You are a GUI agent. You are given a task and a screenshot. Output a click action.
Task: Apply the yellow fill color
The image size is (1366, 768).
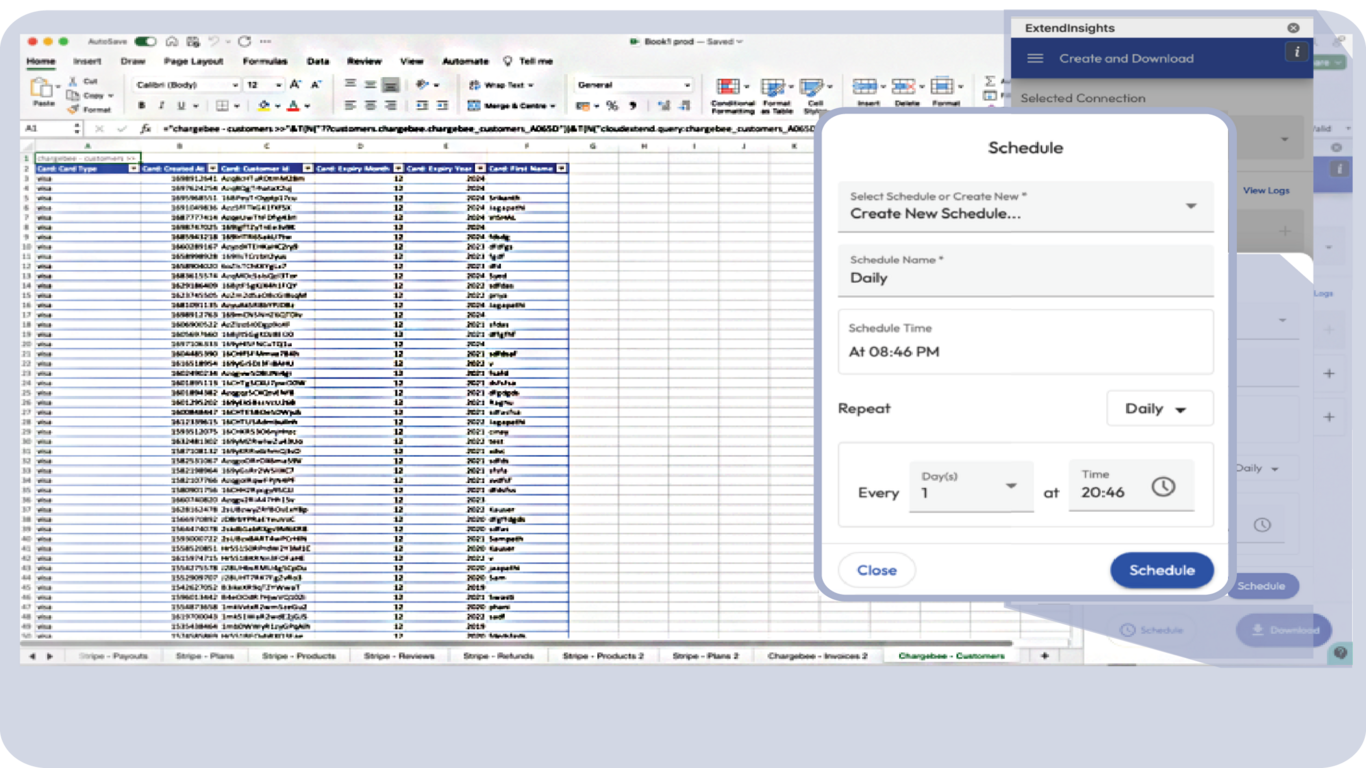tap(263, 106)
